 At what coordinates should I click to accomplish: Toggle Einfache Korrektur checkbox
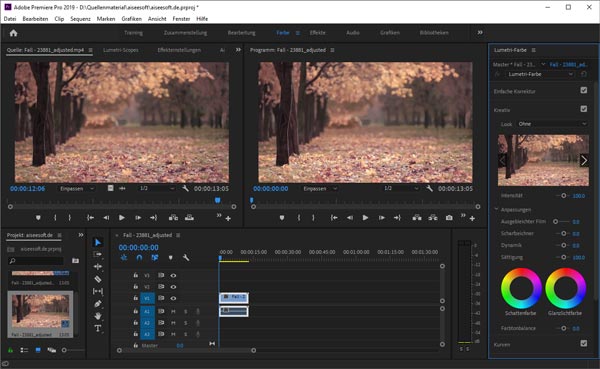point(584,90)
